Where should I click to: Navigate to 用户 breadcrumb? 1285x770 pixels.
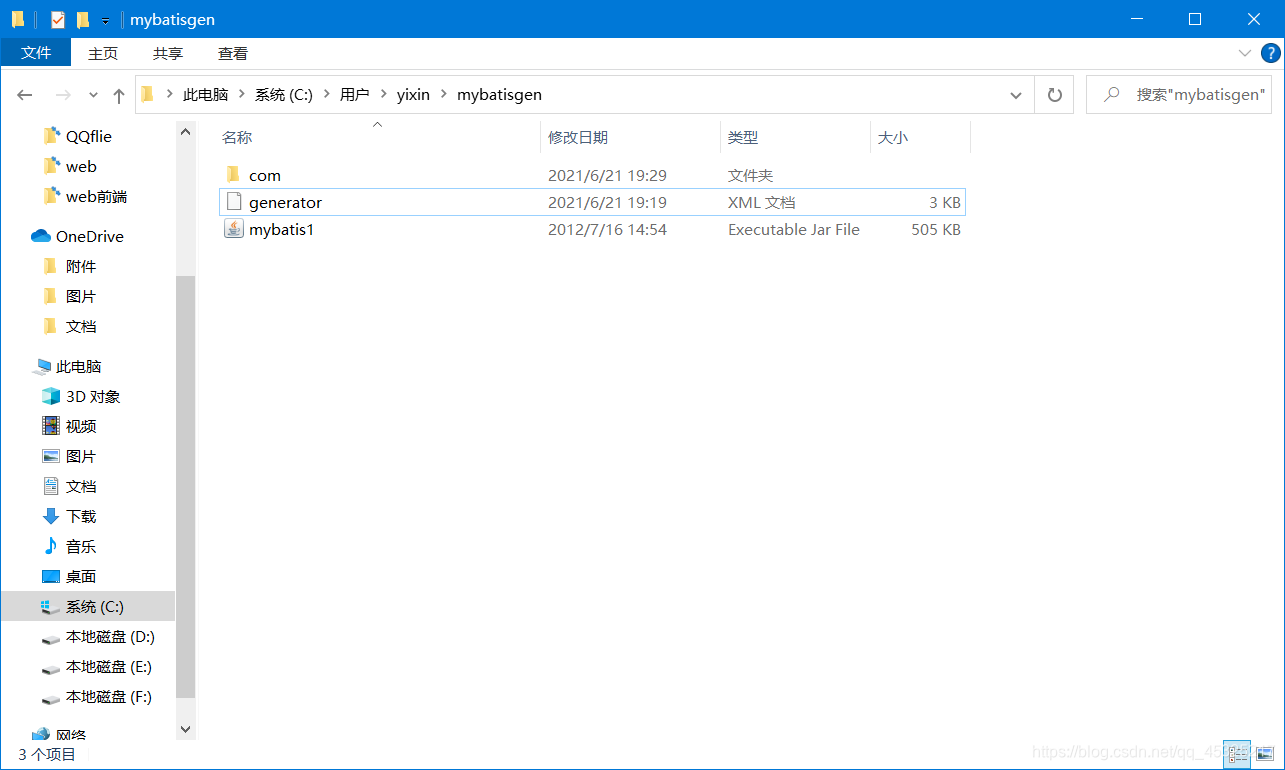pyautogui.click(x=354, y=95)
